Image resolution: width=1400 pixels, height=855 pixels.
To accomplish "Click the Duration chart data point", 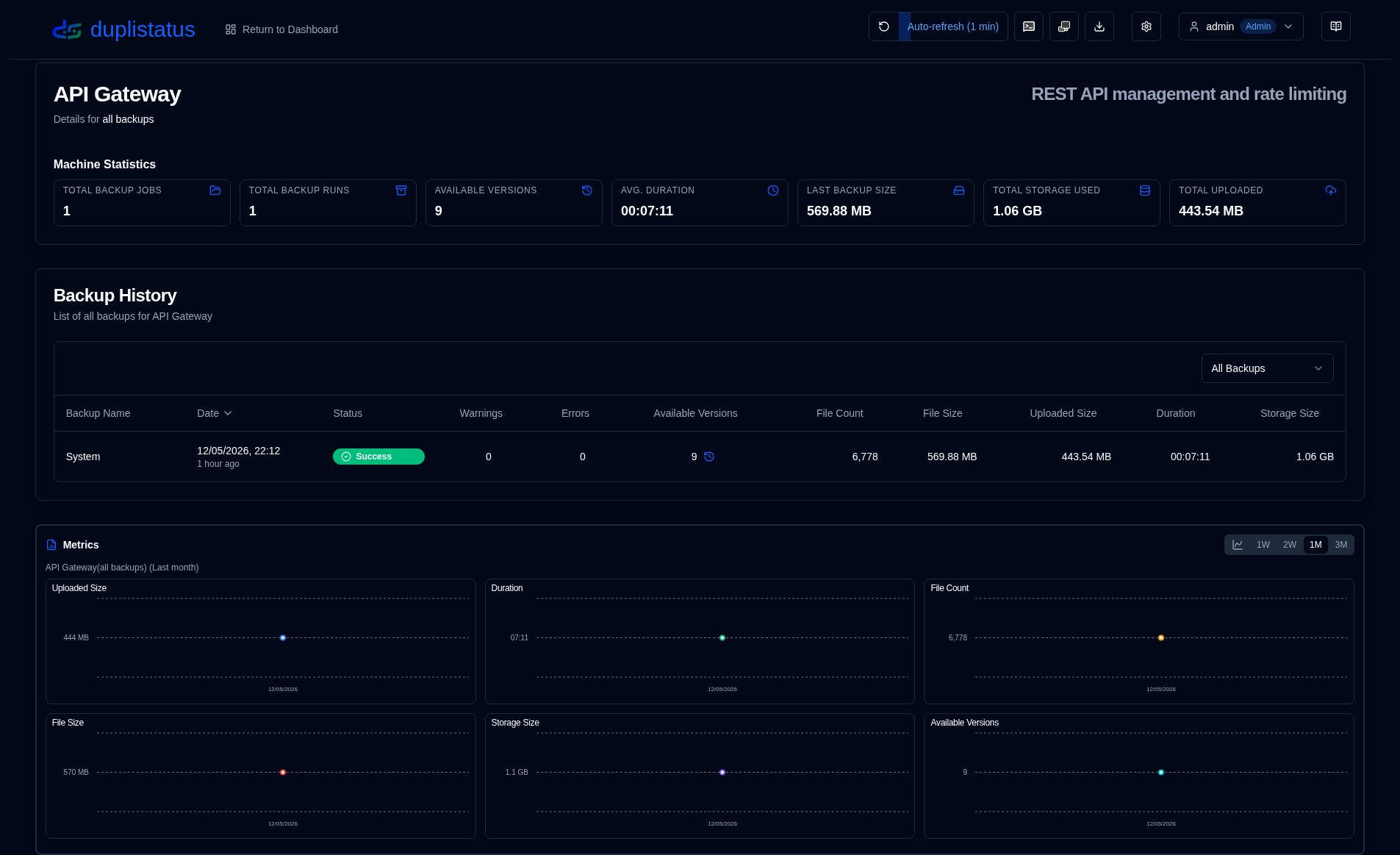I will pos(722,638).
